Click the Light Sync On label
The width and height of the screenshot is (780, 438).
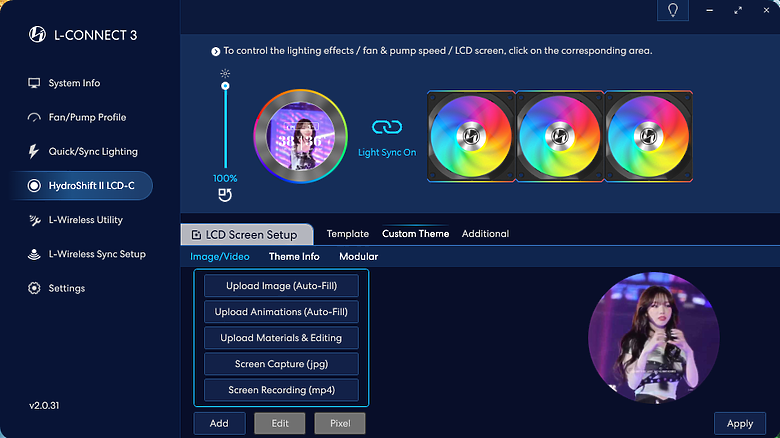387,152
